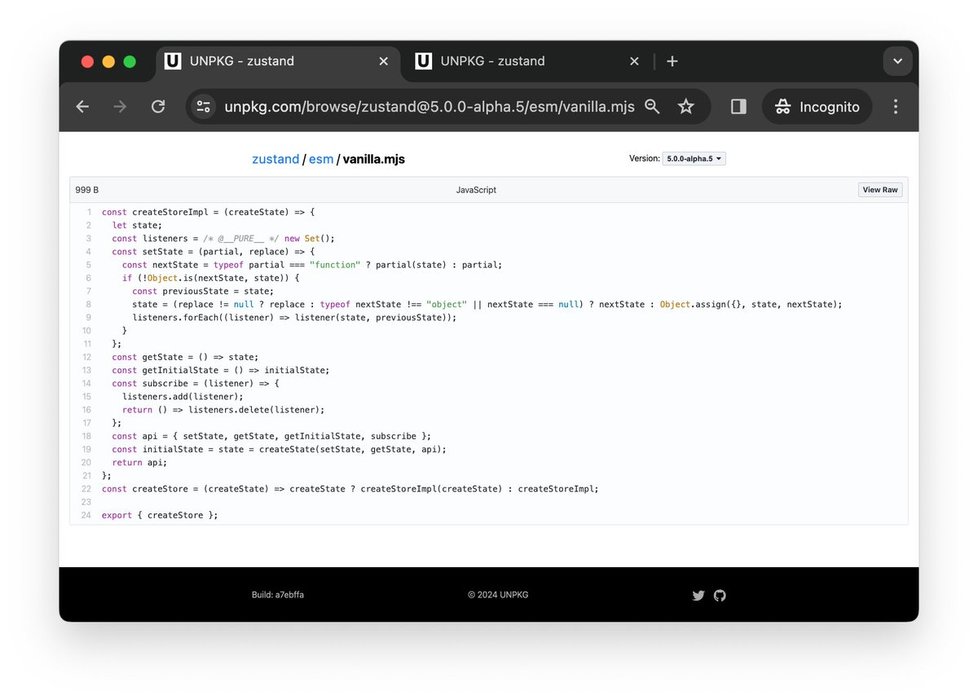Image resolution: width=978 pixels, height=700 pixels.
Task: Expand the tab search chevron
Action: pos(898,61)
